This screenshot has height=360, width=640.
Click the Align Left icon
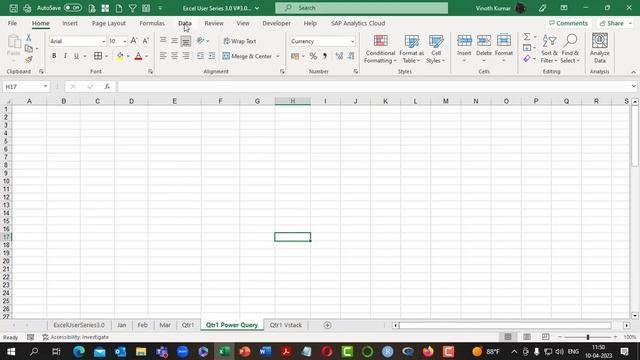pyautogui.click(x=163, y=56)
